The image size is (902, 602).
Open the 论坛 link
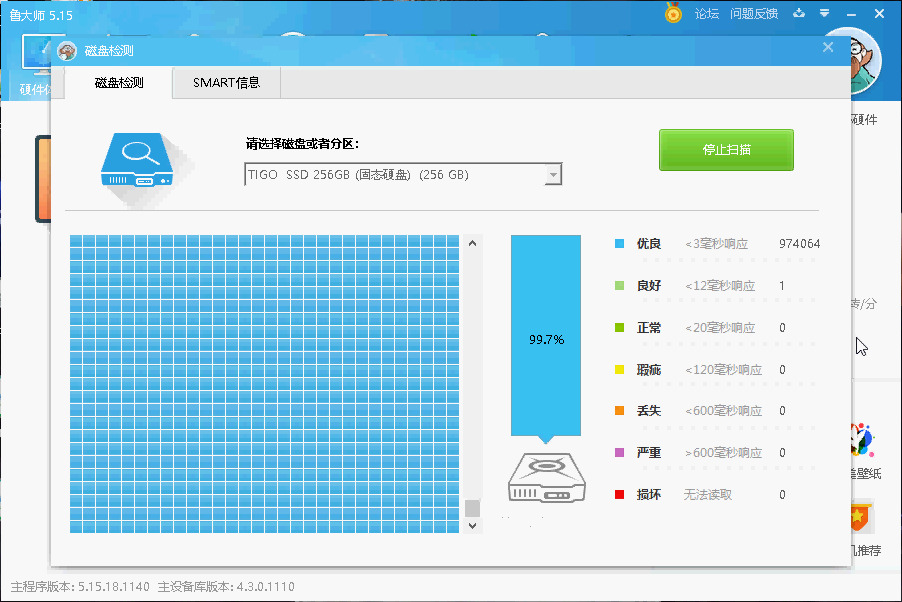705,14
